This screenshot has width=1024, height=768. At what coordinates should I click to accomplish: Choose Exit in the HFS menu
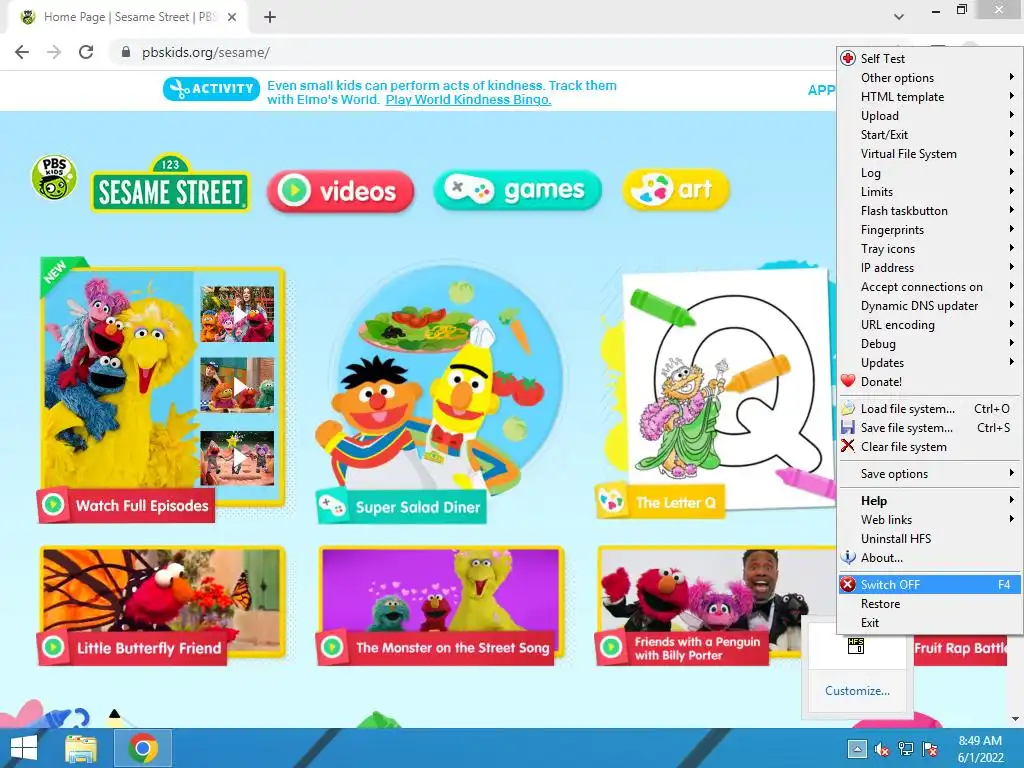(929, 623)
